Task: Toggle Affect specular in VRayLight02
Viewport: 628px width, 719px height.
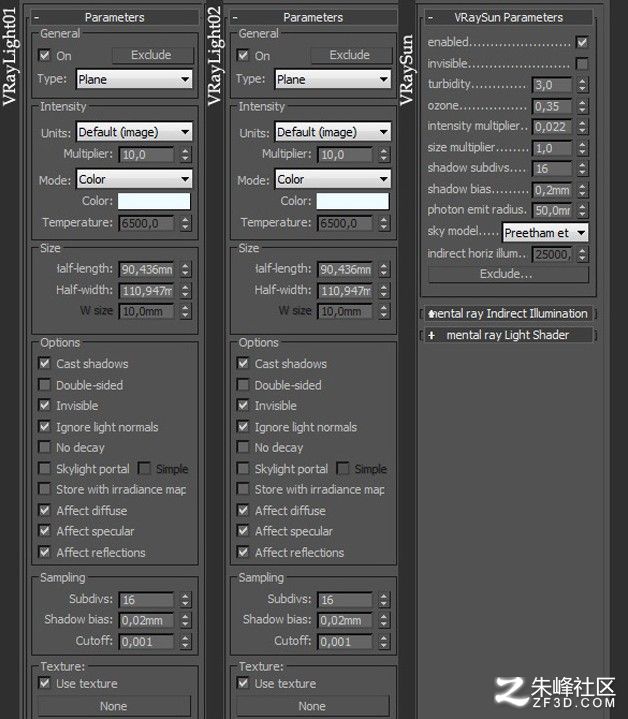Action: click(x=243, y=531)
